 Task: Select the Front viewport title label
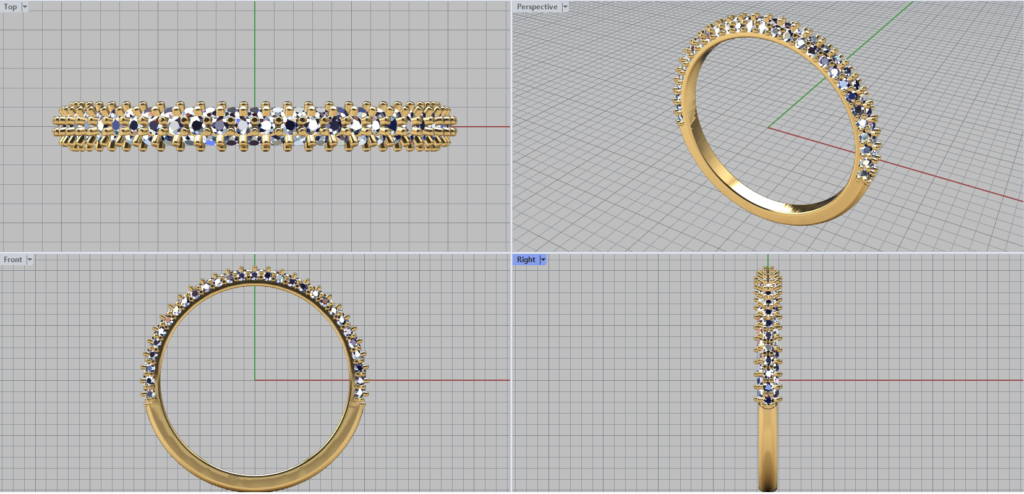pos(13,260)
